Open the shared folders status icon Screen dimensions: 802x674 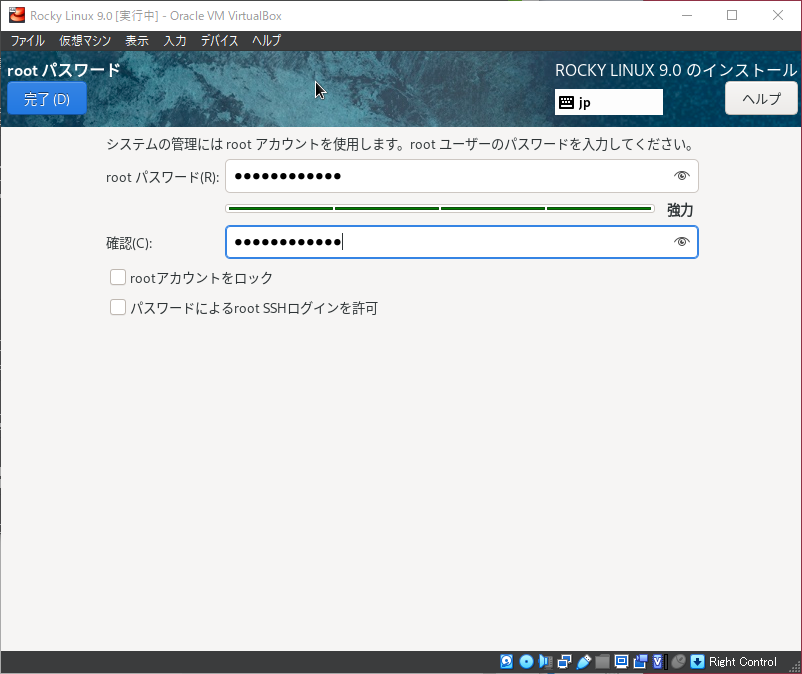point(602,661)
